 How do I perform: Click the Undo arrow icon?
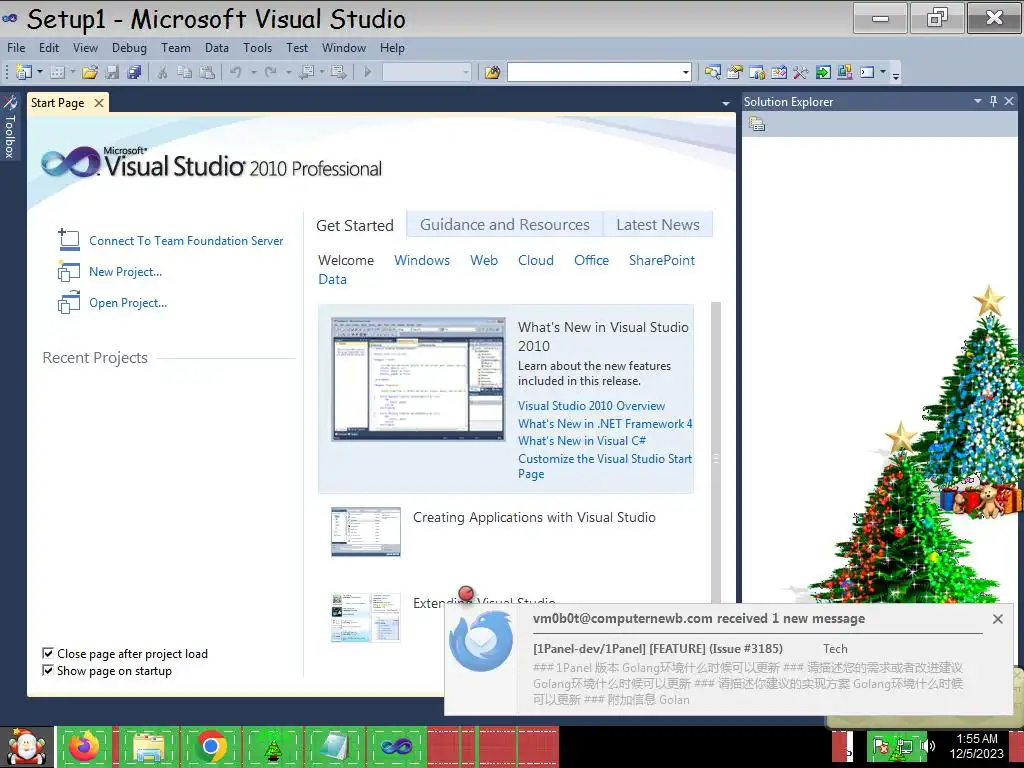[236, 72]
